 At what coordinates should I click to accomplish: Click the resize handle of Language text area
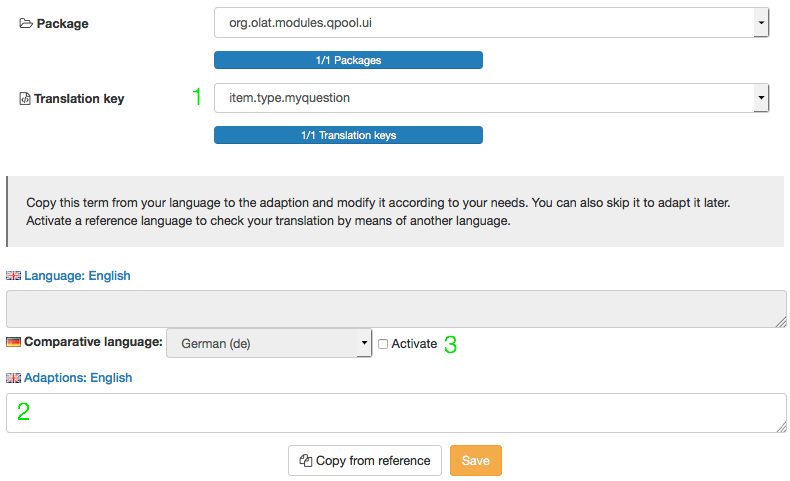click(x=781, y=322)
